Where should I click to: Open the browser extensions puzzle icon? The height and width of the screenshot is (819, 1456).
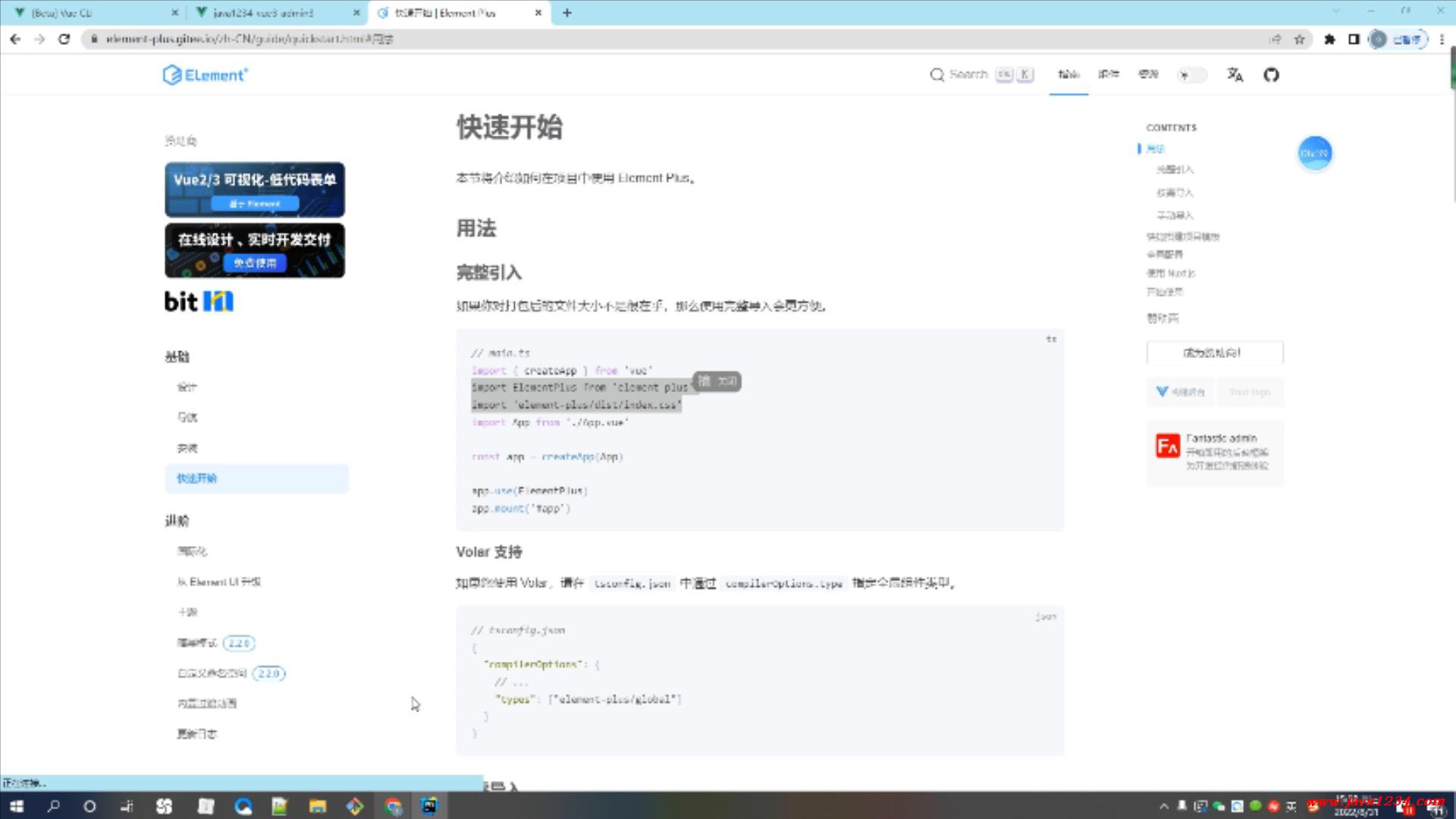(x=1329, y=39)
